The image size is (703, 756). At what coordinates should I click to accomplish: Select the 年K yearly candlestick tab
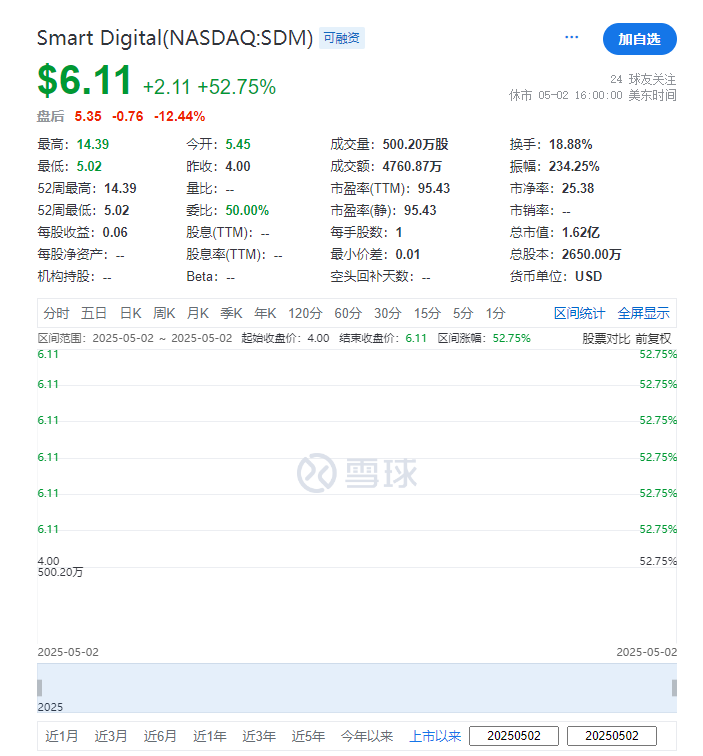[x=265, y=313]
